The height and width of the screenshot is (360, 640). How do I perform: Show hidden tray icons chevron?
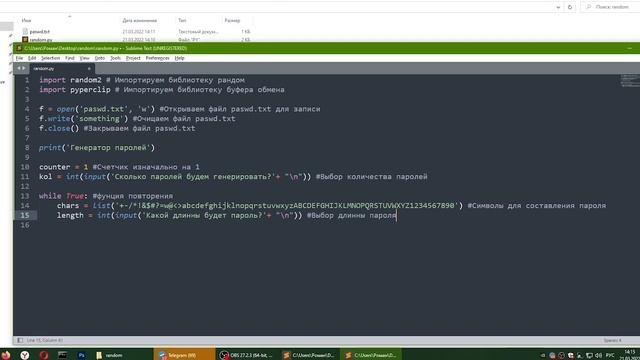point(542,356)
